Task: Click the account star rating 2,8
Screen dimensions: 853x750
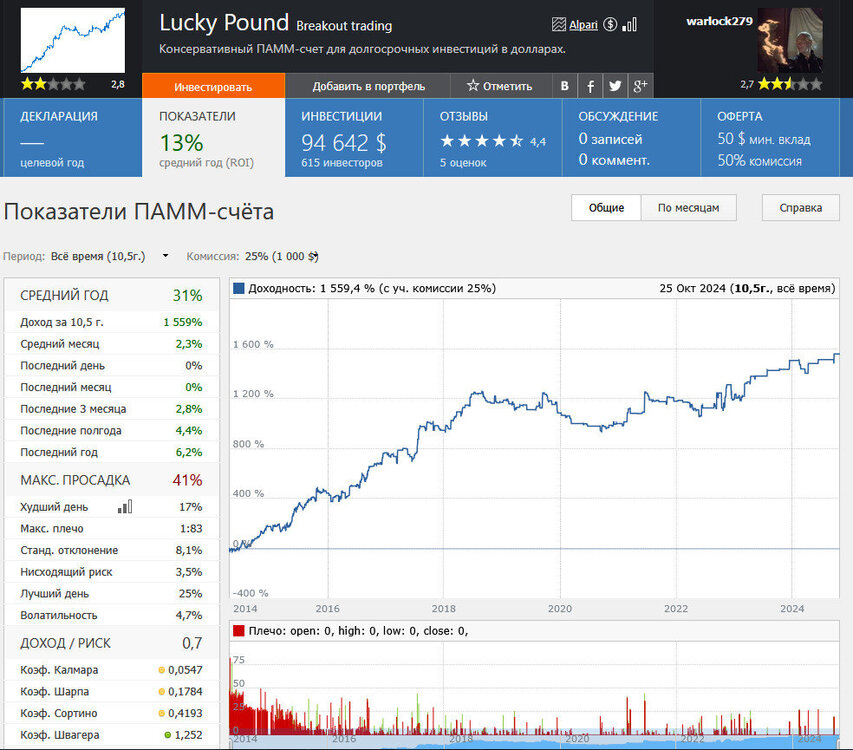Action: click(x=53, y=84)
